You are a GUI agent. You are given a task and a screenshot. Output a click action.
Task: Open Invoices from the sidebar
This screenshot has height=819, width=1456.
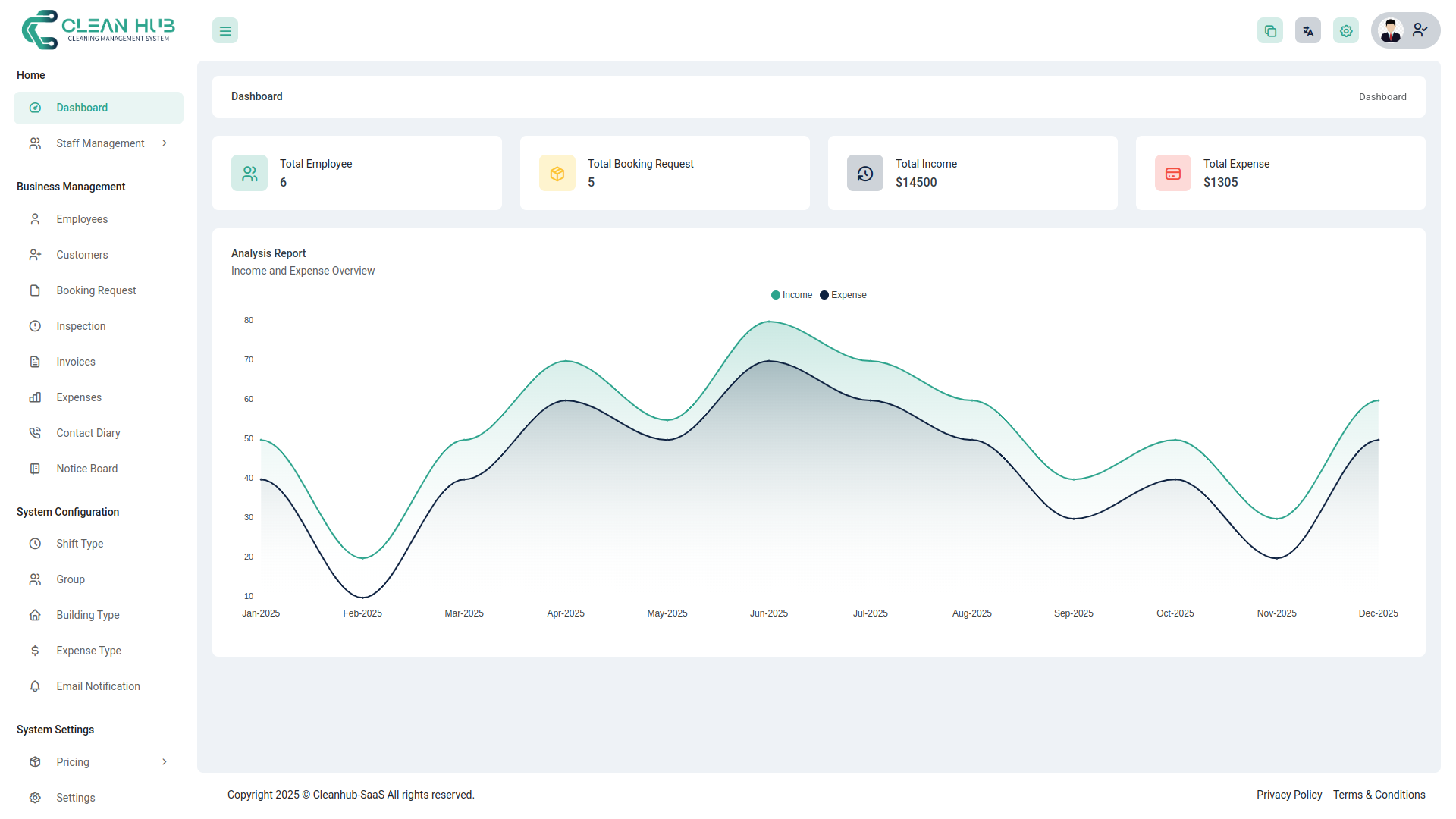click(x=35, y=362)
